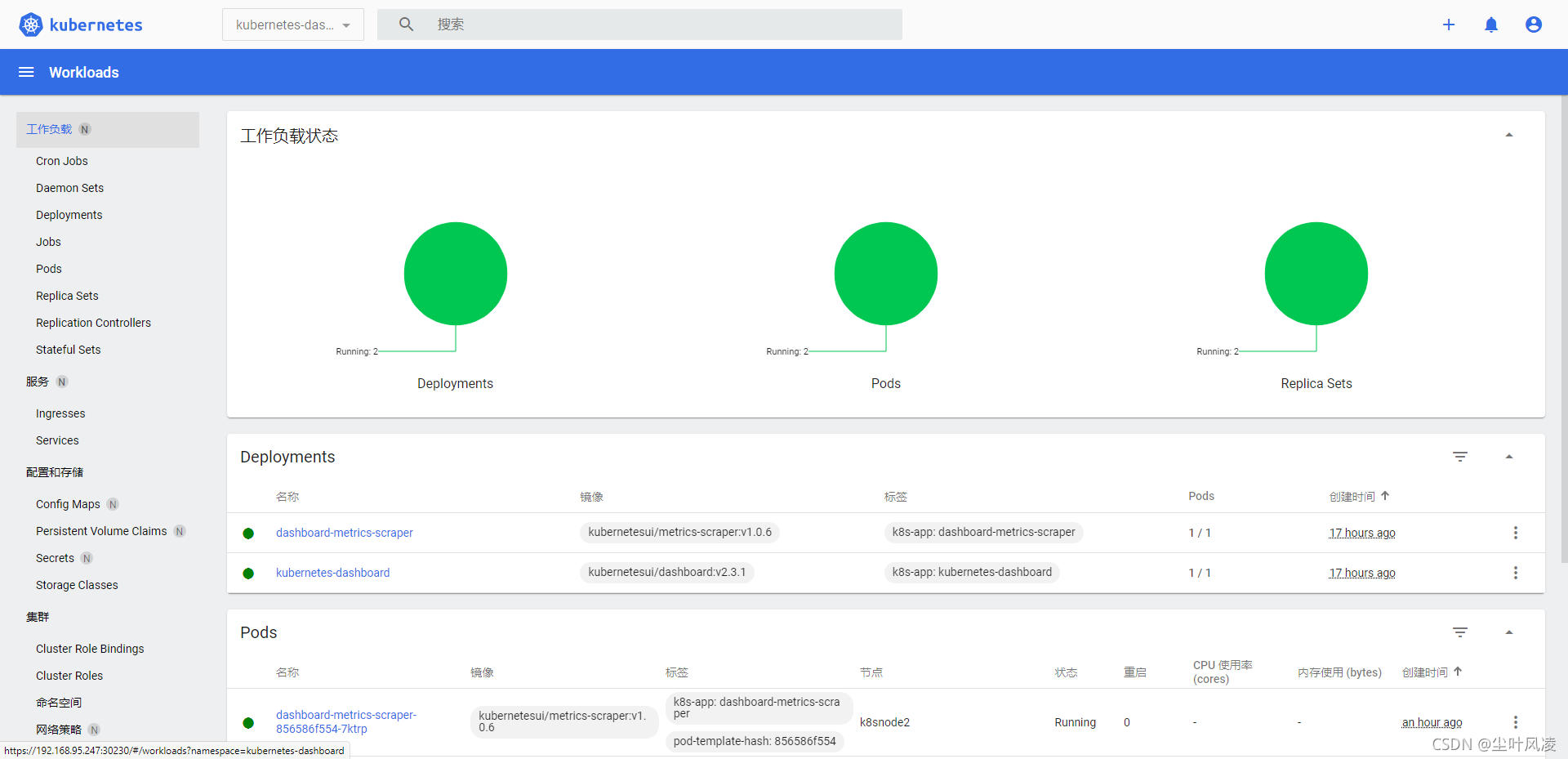
Task: Click green status dot of kubernetes-dashboard deployment
Action: point(248,574)
